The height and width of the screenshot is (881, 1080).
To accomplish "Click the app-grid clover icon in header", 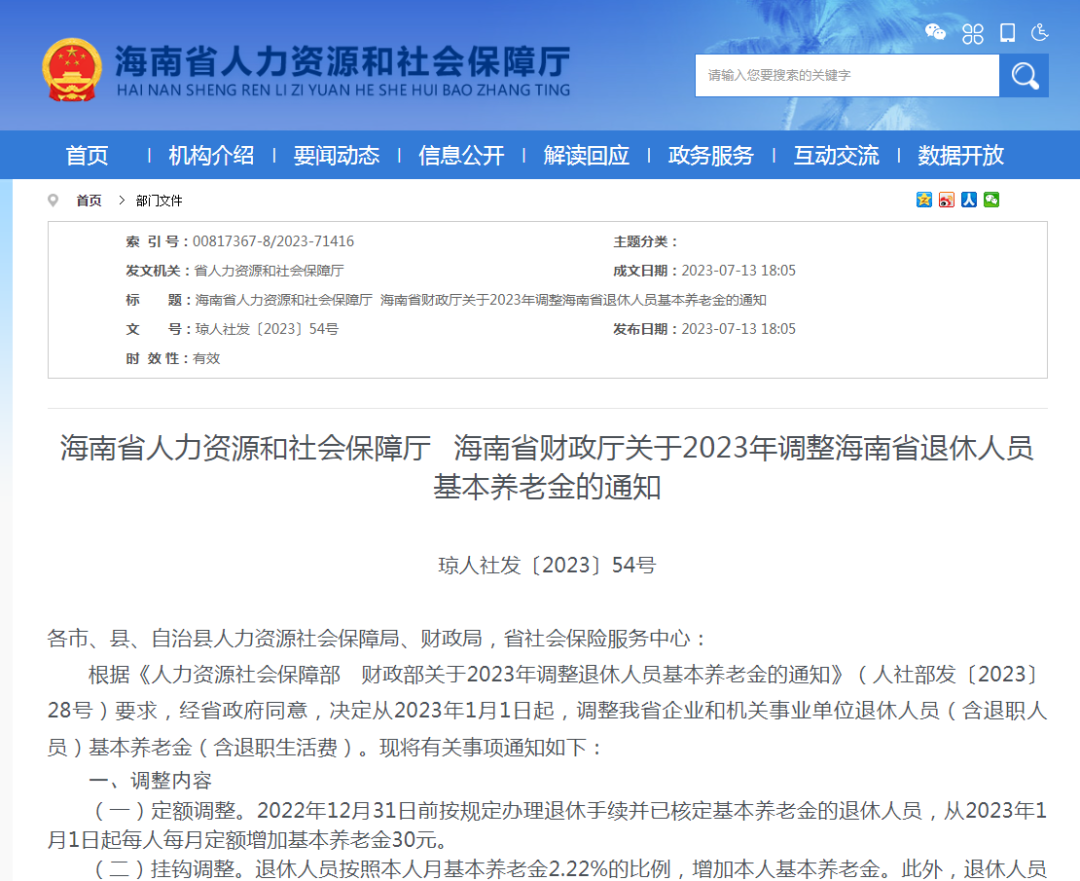I will tap(972, 33).
